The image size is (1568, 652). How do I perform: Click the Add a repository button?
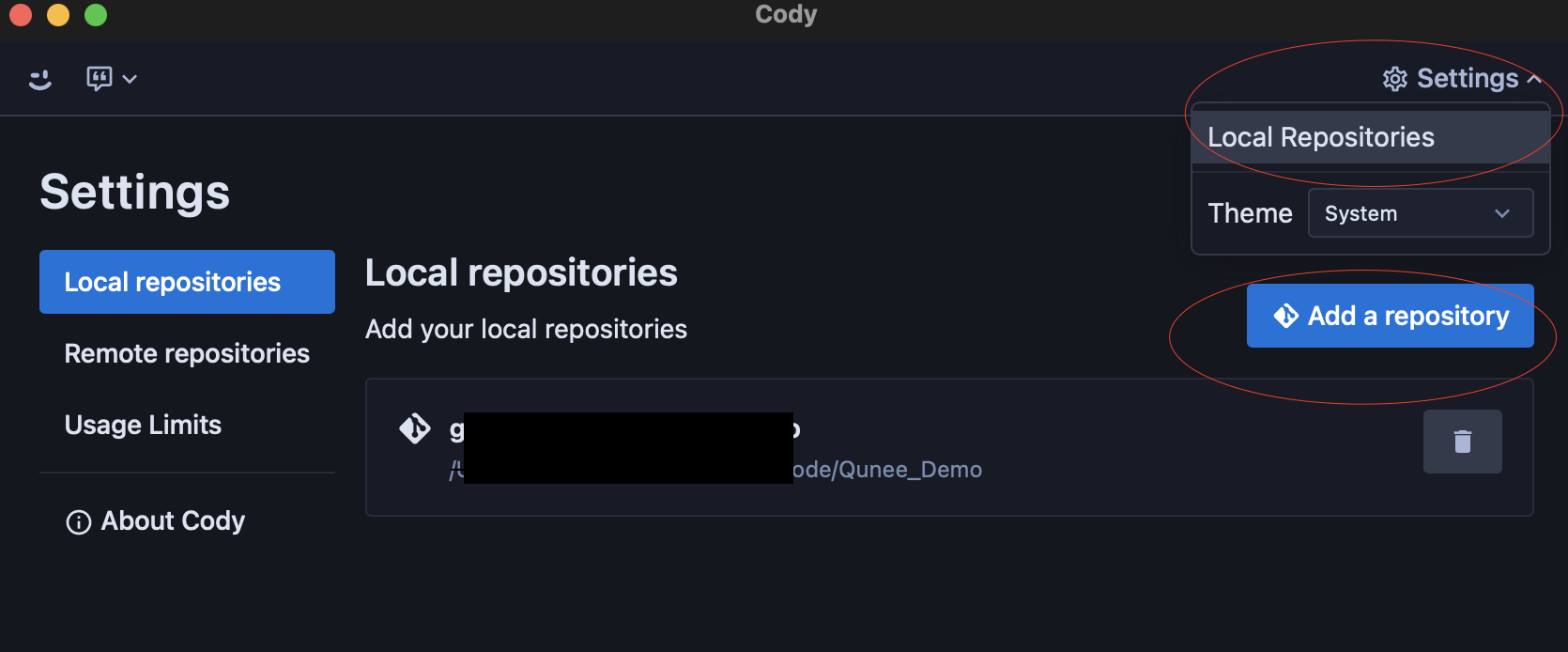coord(1390,316)
